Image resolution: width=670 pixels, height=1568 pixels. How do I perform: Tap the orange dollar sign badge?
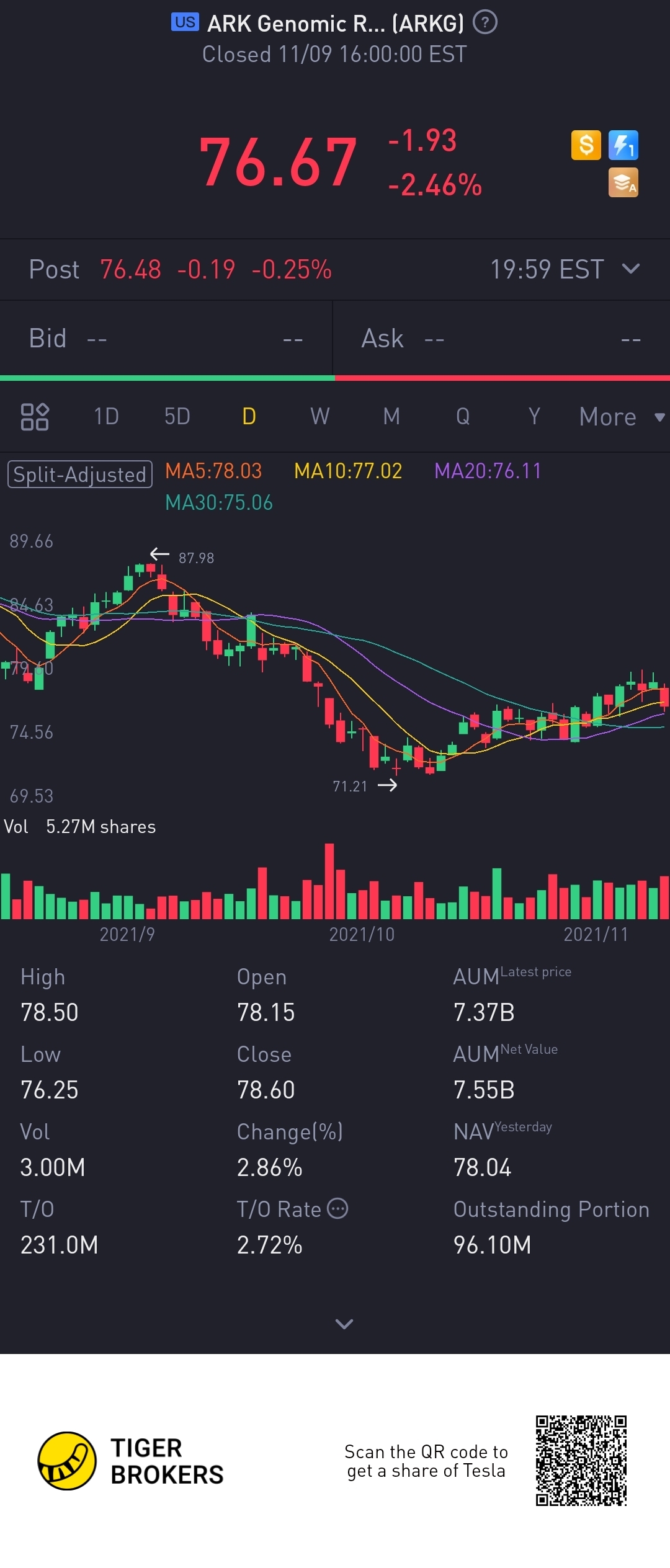point(586,145)
